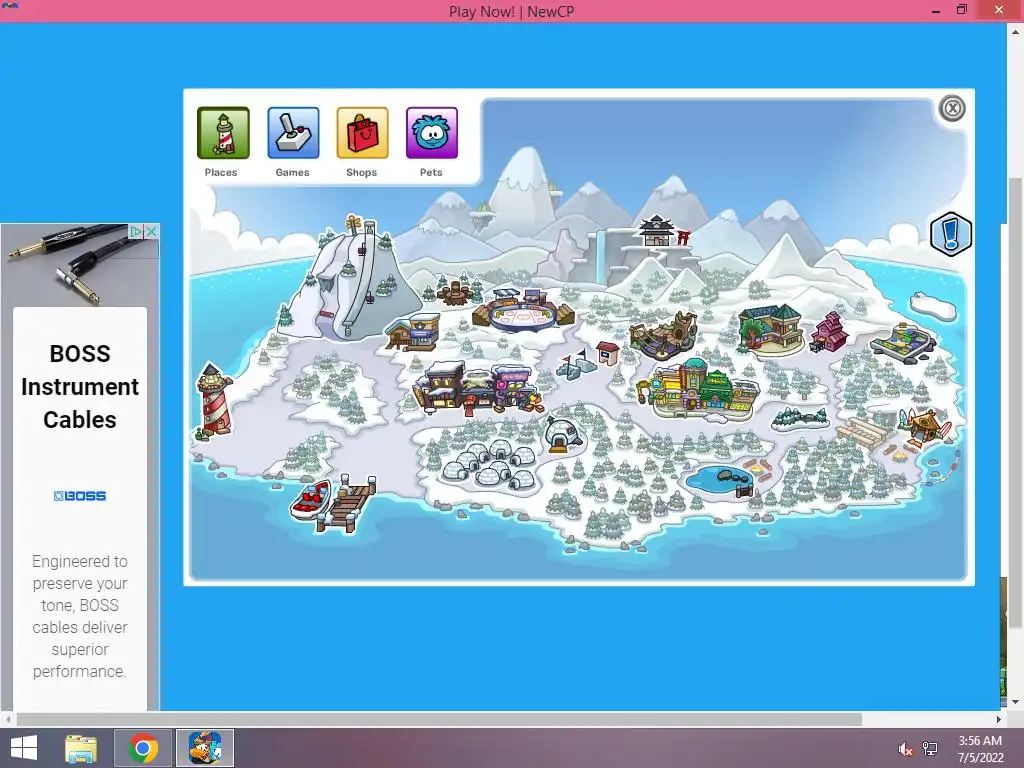Go to the Dock with the boat
Screen dimensions: 1024x768
[334, 502]
